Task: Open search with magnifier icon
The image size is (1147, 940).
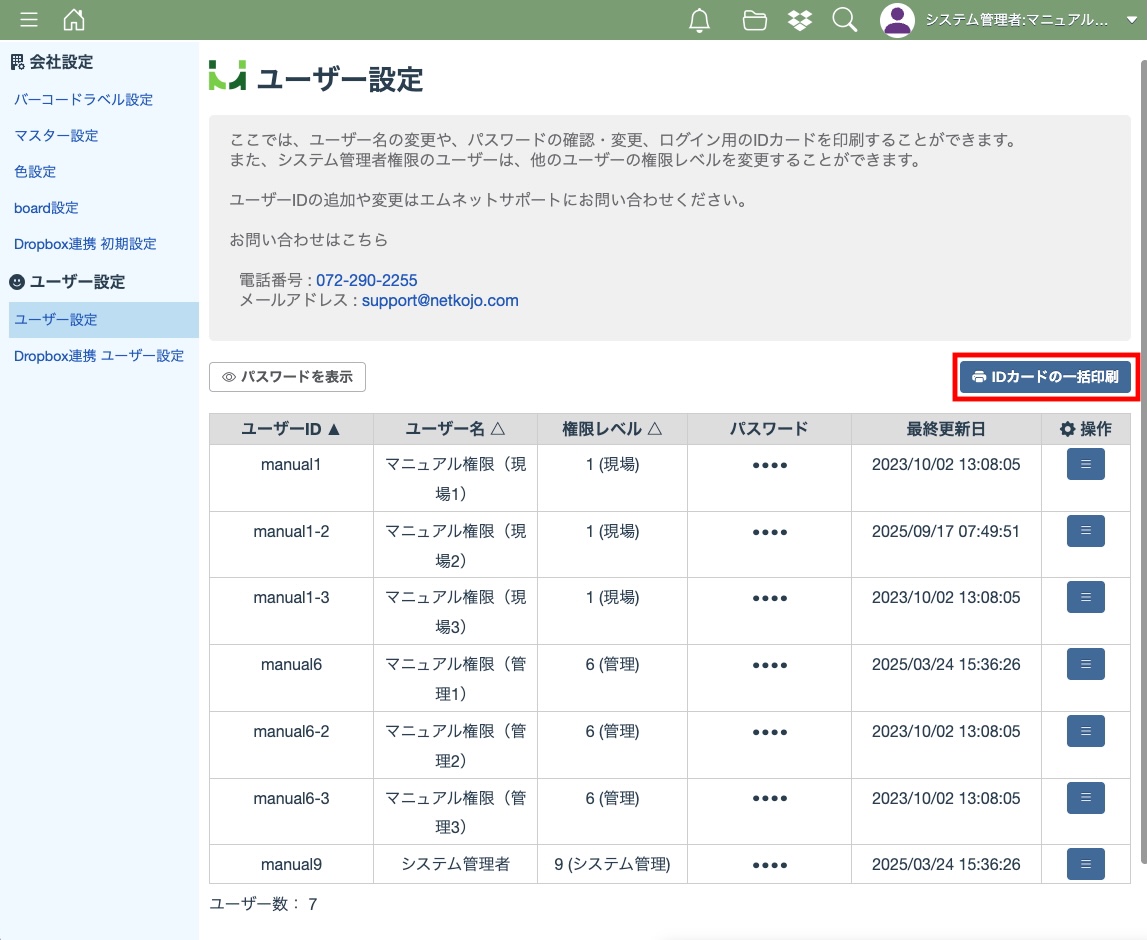Action: [x=845, y=20]
